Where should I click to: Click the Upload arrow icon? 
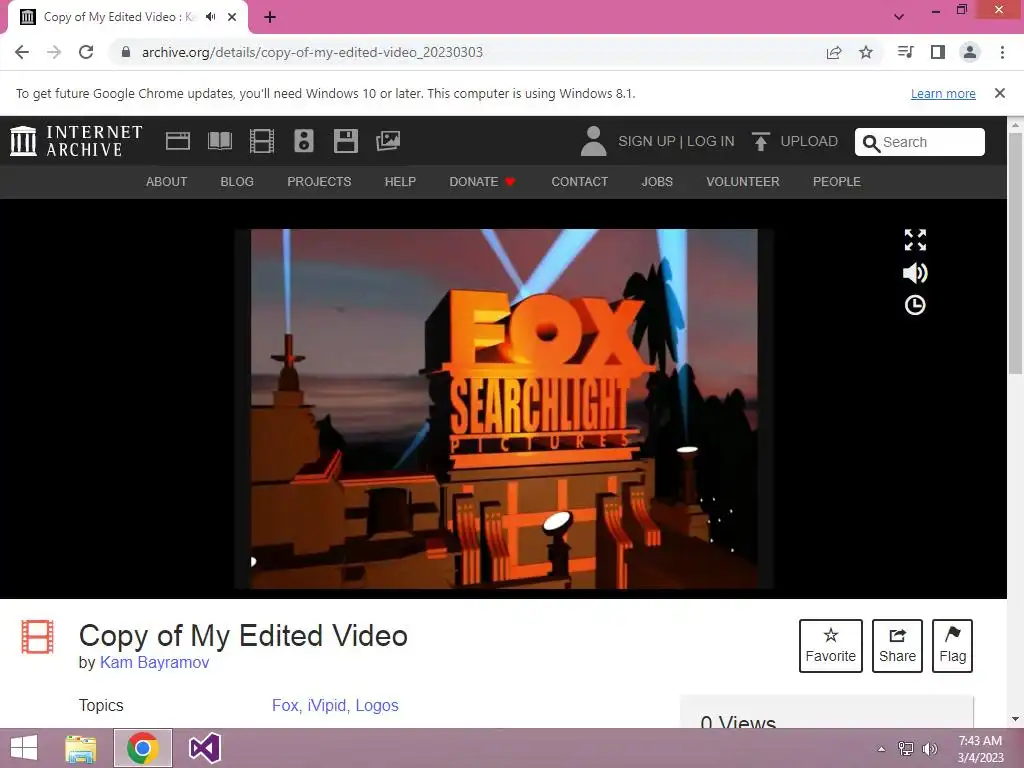[760, 141]
